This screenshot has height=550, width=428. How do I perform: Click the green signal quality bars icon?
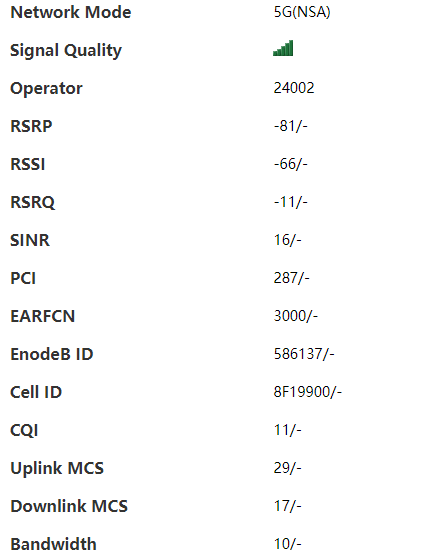(283, 48)
